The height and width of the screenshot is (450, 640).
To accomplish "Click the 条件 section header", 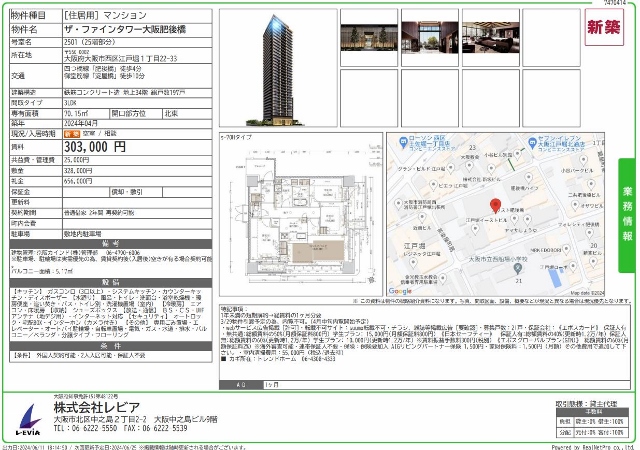I will 111,346.
